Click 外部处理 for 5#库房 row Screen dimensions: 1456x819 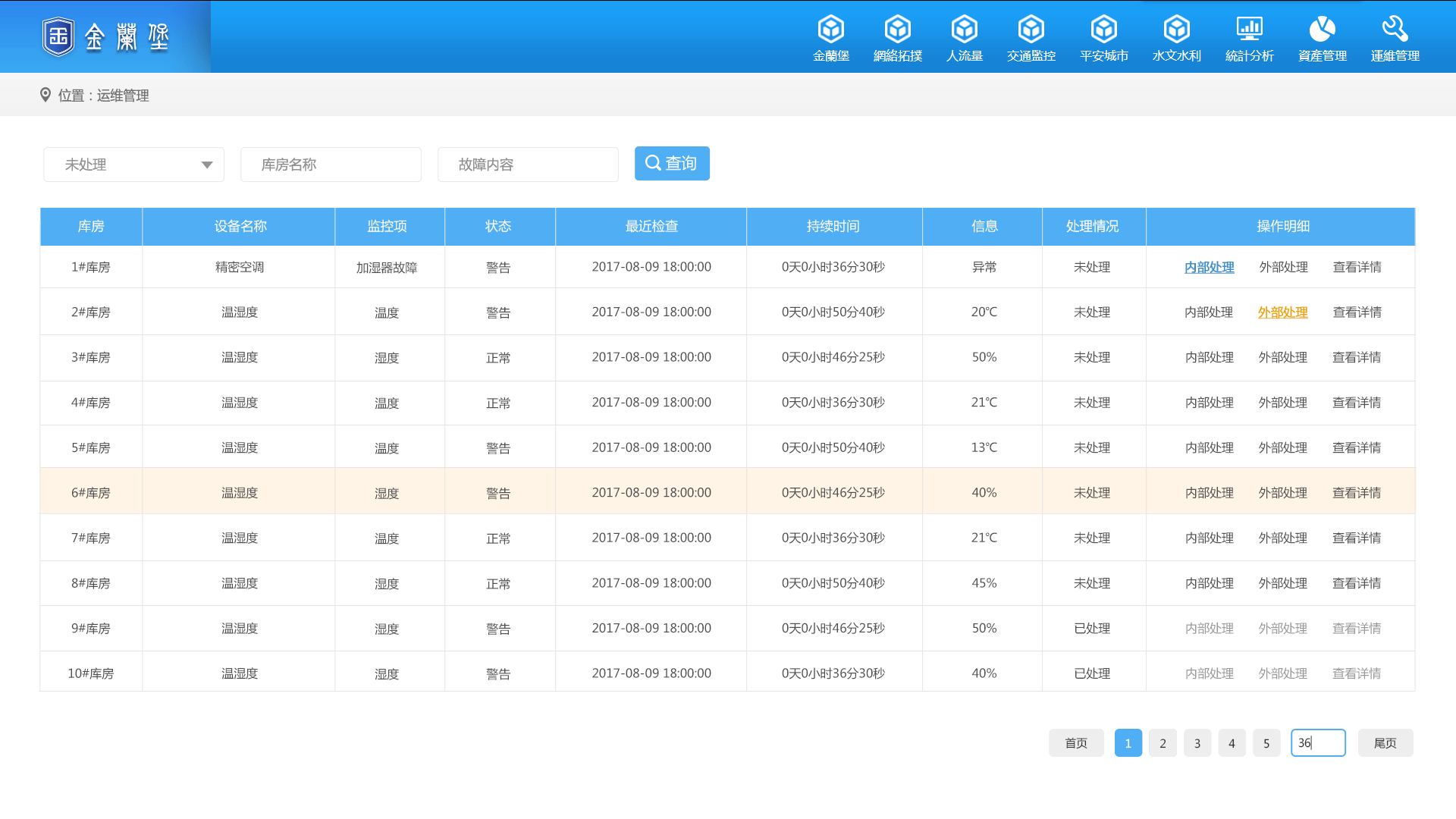(x=1283, y=447)
